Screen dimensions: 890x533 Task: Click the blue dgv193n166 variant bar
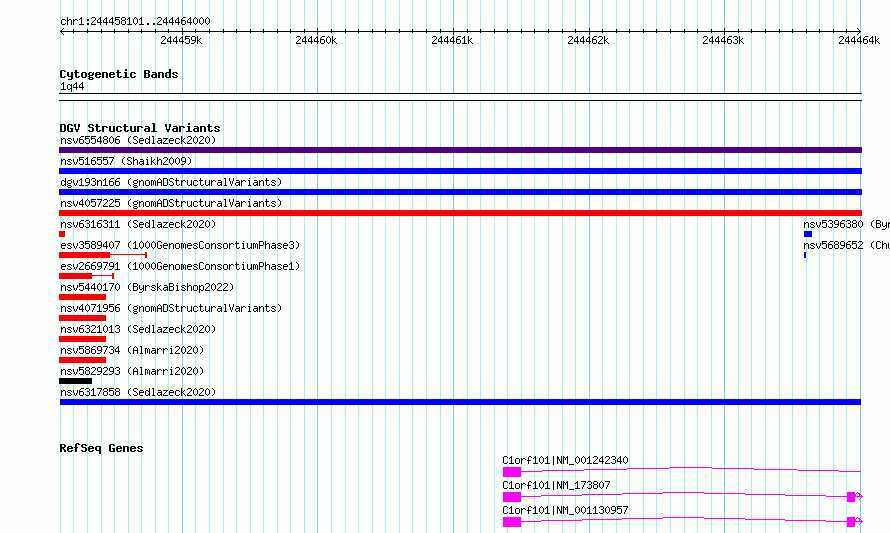tap(460, 192)
